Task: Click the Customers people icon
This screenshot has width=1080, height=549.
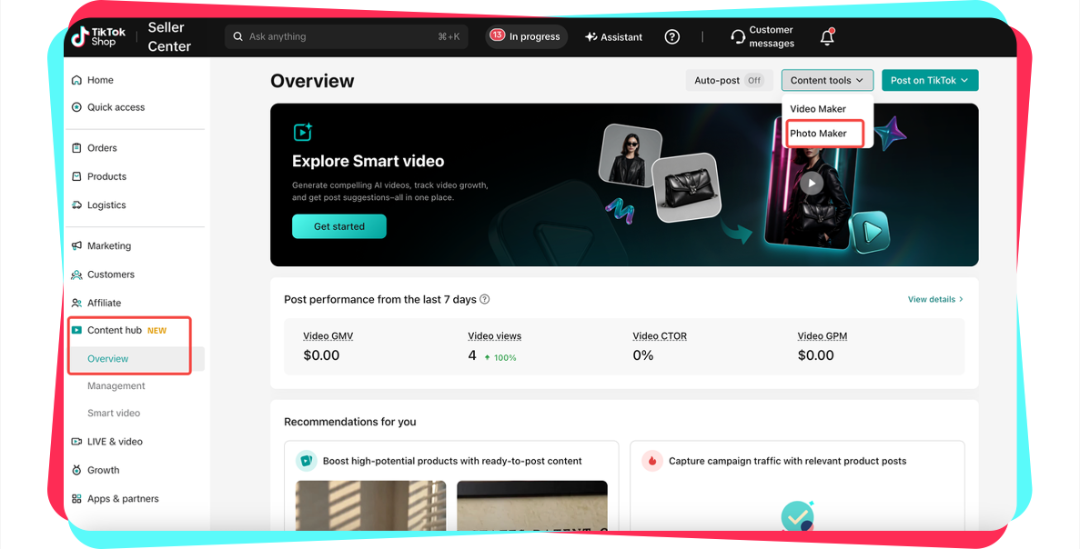Action: coord(76,274)
